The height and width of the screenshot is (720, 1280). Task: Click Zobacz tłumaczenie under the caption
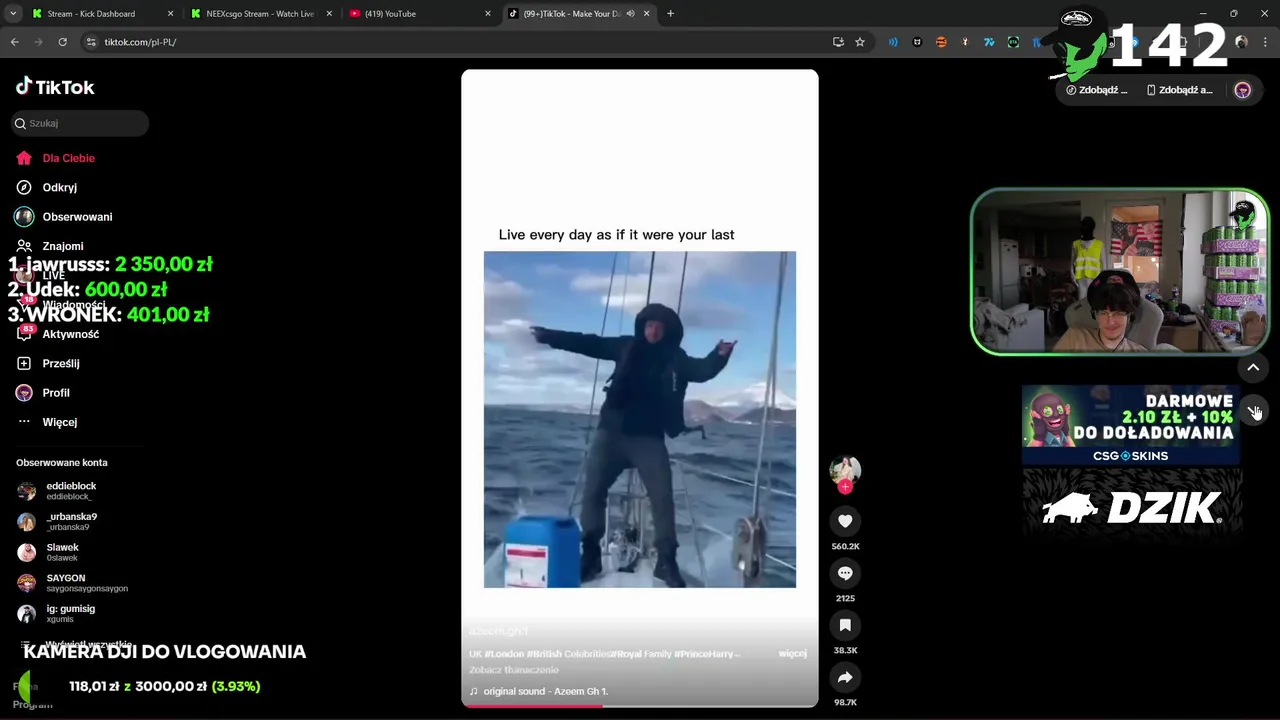[x=514, y=670]
